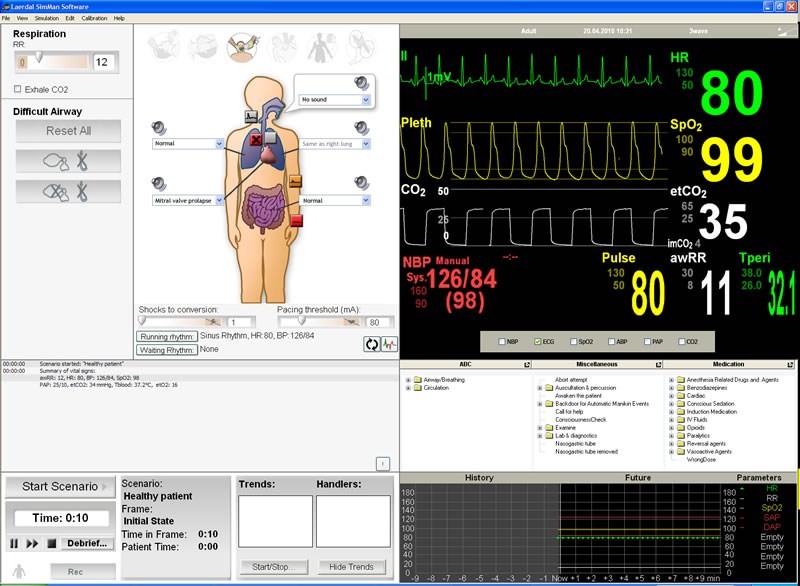Click the small waveform monitor icon at the neck

pyautogui.click(x=252, y=116)
